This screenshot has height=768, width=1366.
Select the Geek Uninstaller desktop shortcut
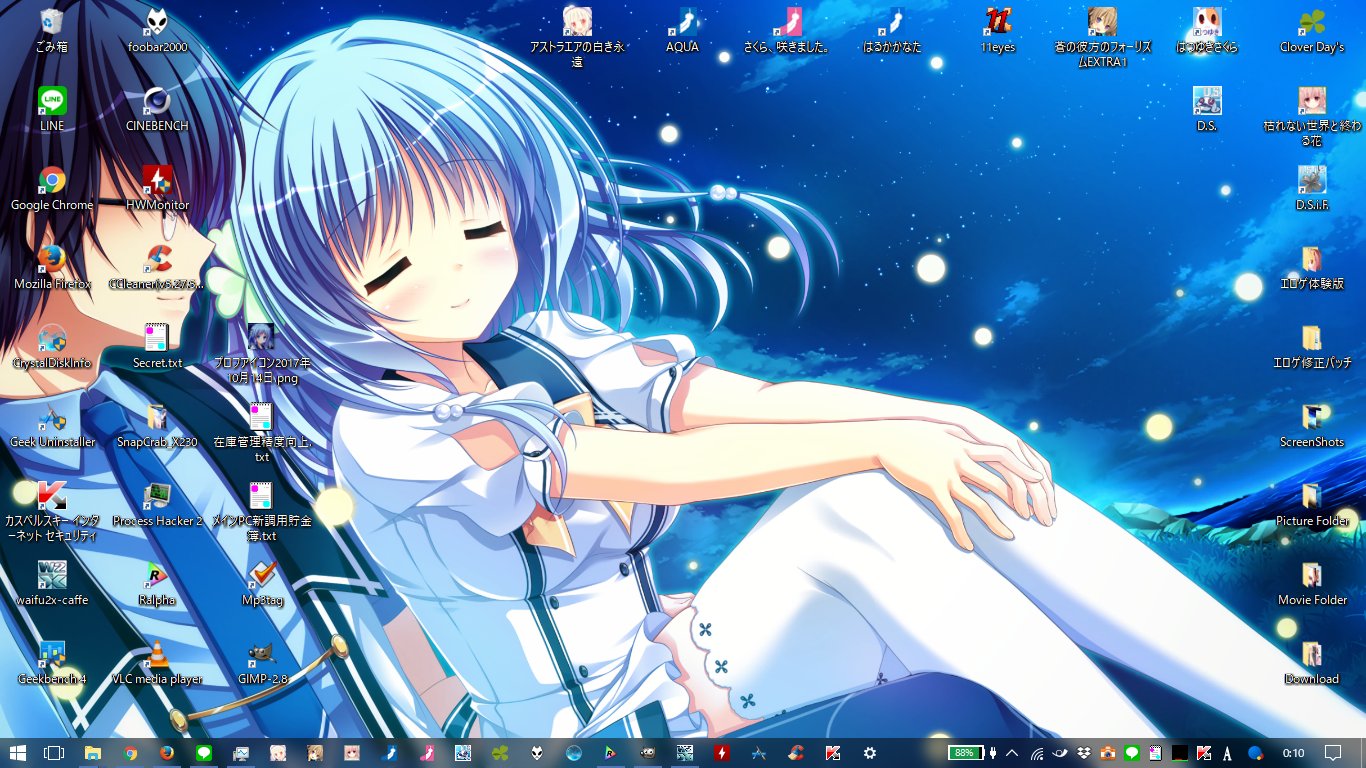coord(51,425)
